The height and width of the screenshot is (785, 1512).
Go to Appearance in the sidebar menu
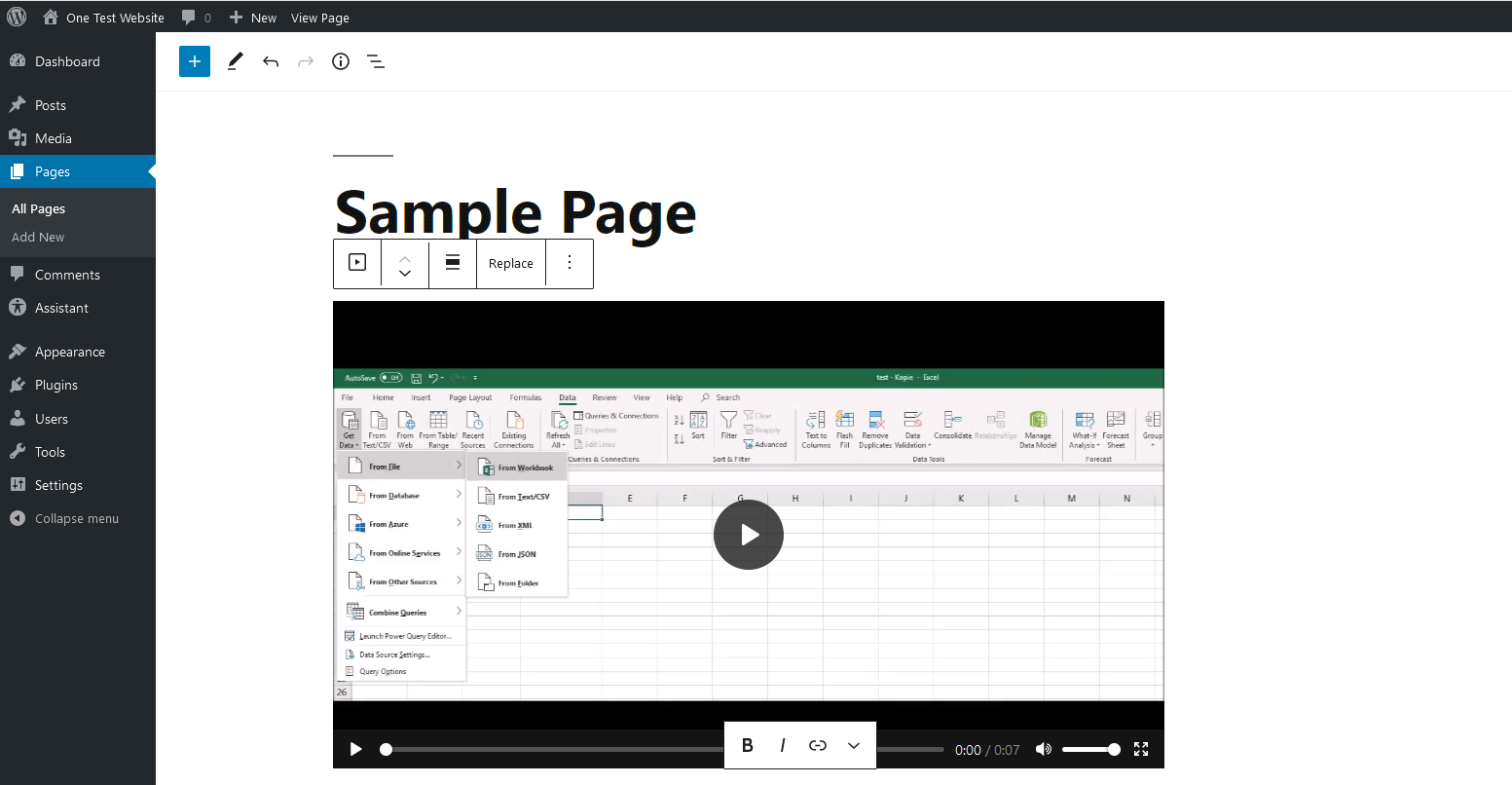click(x=70, y=352)
